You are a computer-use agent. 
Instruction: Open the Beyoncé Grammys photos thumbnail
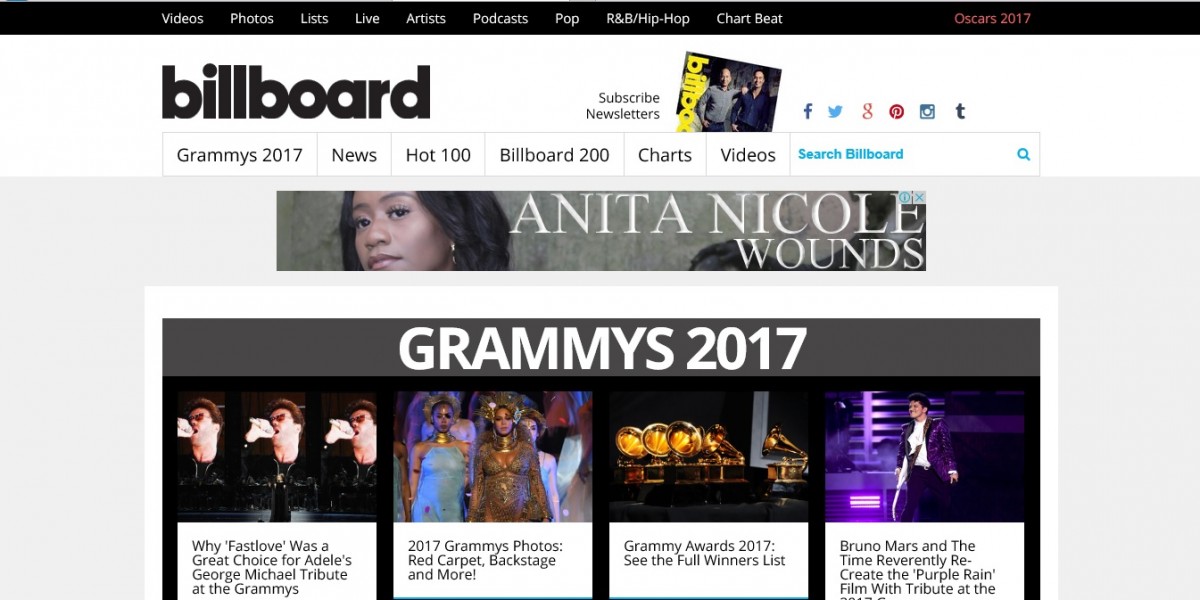tap(493, 456)
